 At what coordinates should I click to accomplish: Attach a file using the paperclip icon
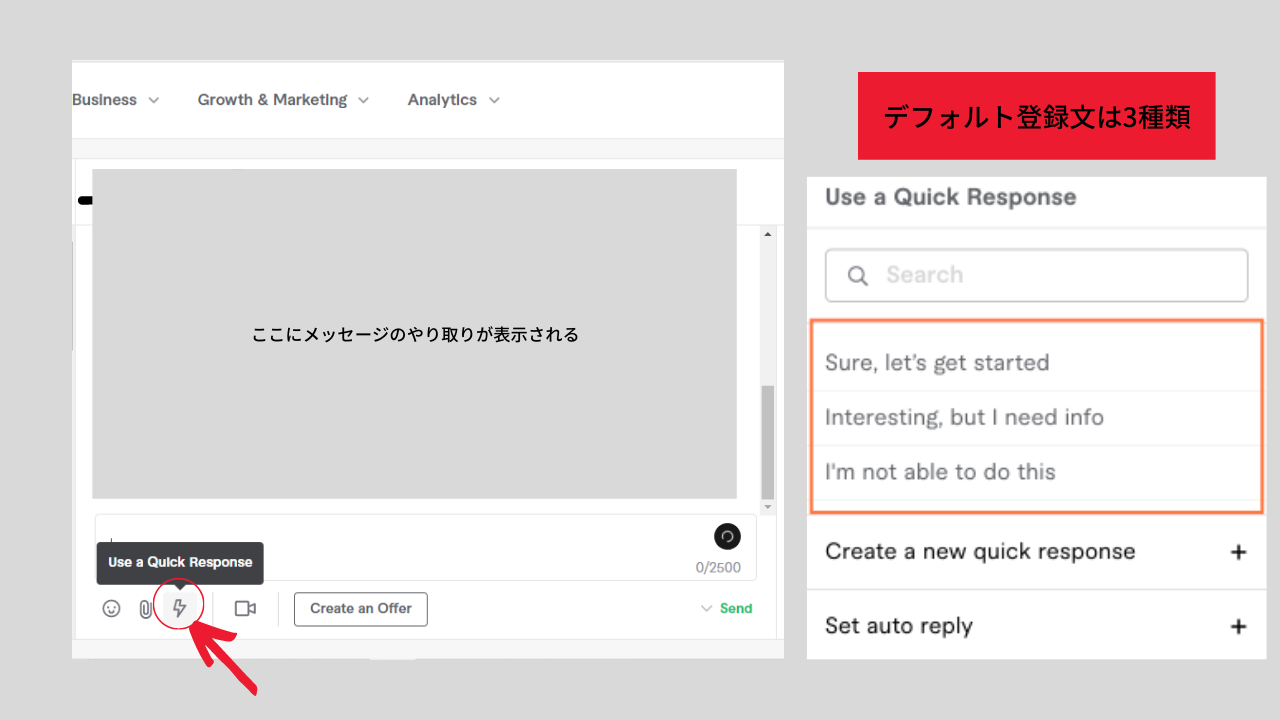click(145, 607)
